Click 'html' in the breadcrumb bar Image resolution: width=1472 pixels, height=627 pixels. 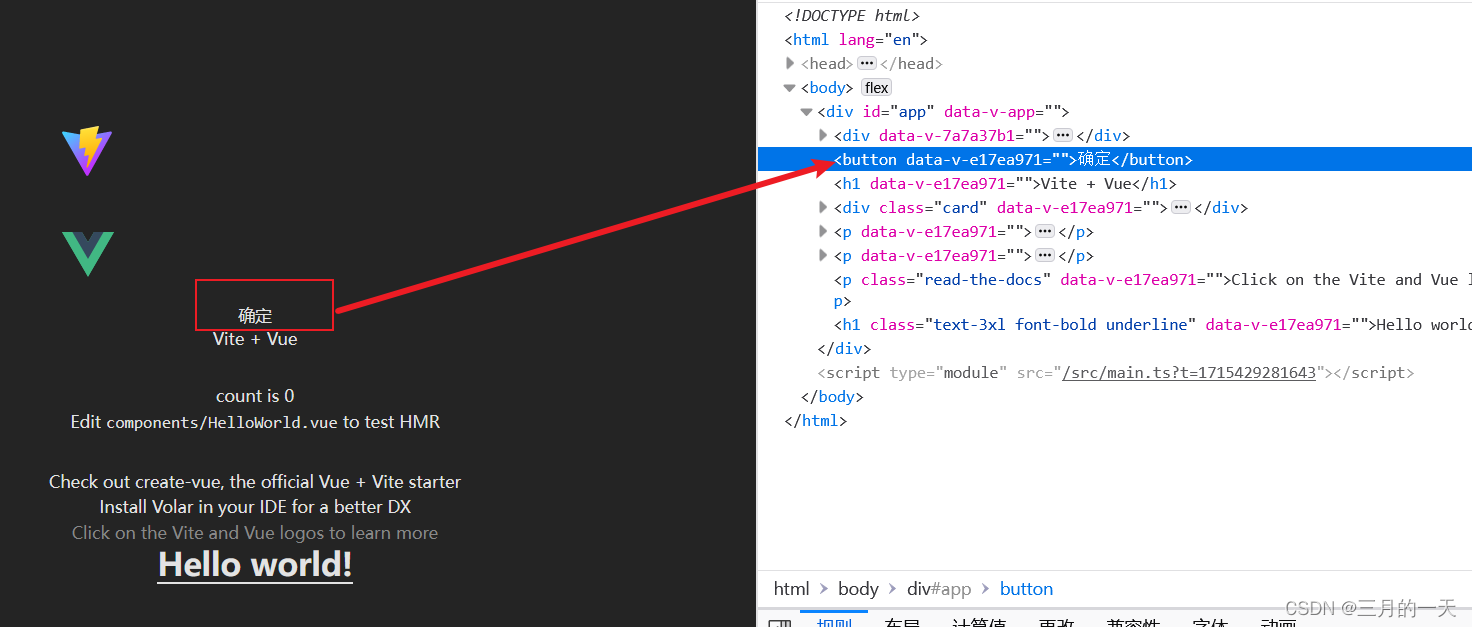point(791,589)
